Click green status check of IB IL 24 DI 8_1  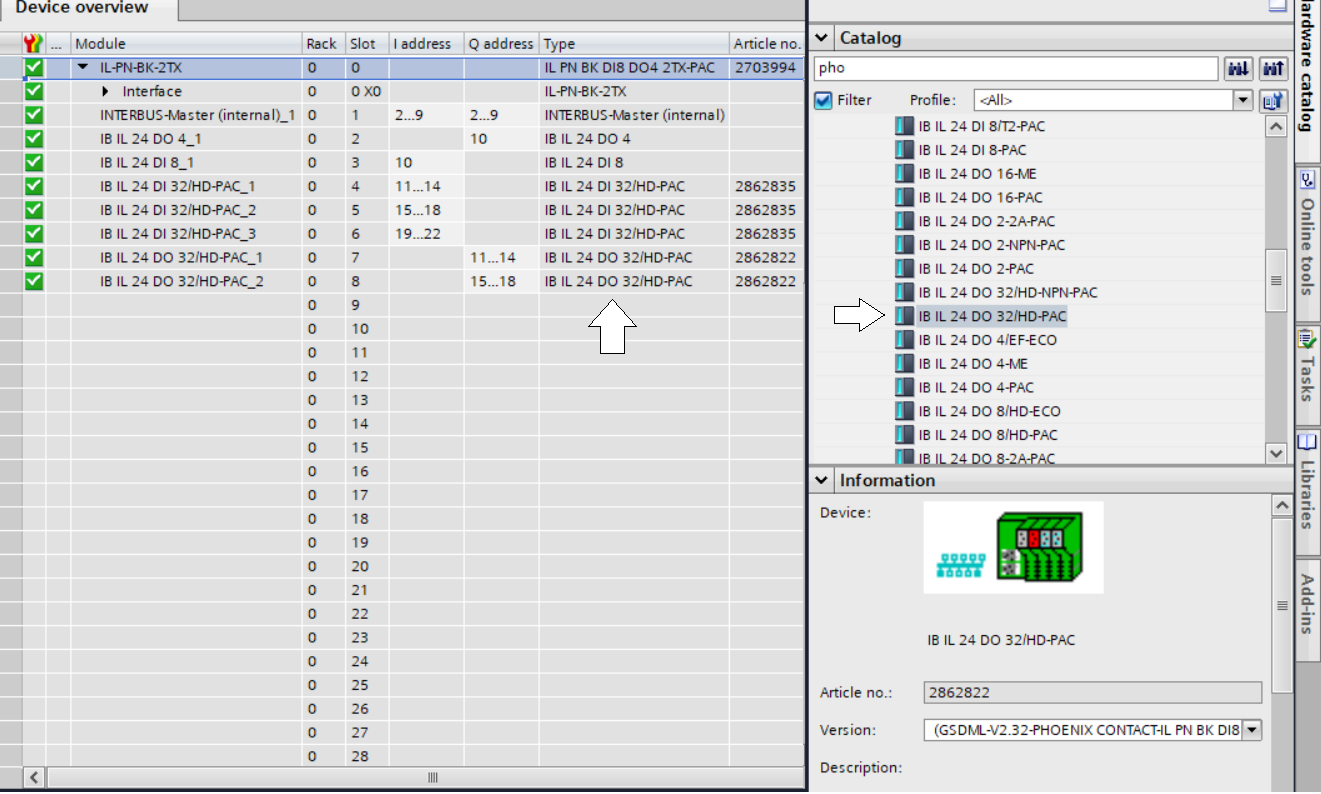(34, 162)
